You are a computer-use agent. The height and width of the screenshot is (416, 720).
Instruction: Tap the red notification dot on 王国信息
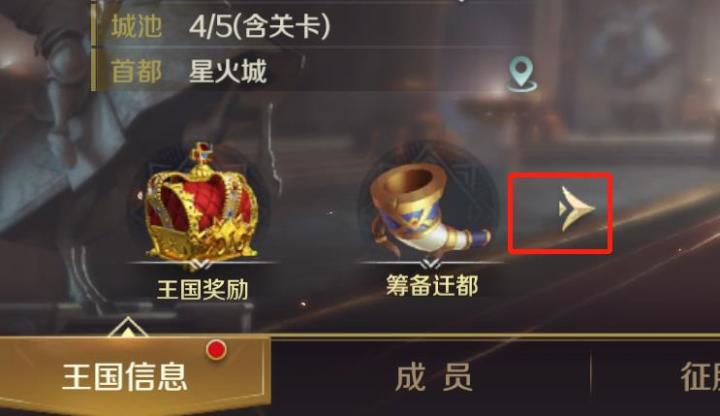(216, 350)
